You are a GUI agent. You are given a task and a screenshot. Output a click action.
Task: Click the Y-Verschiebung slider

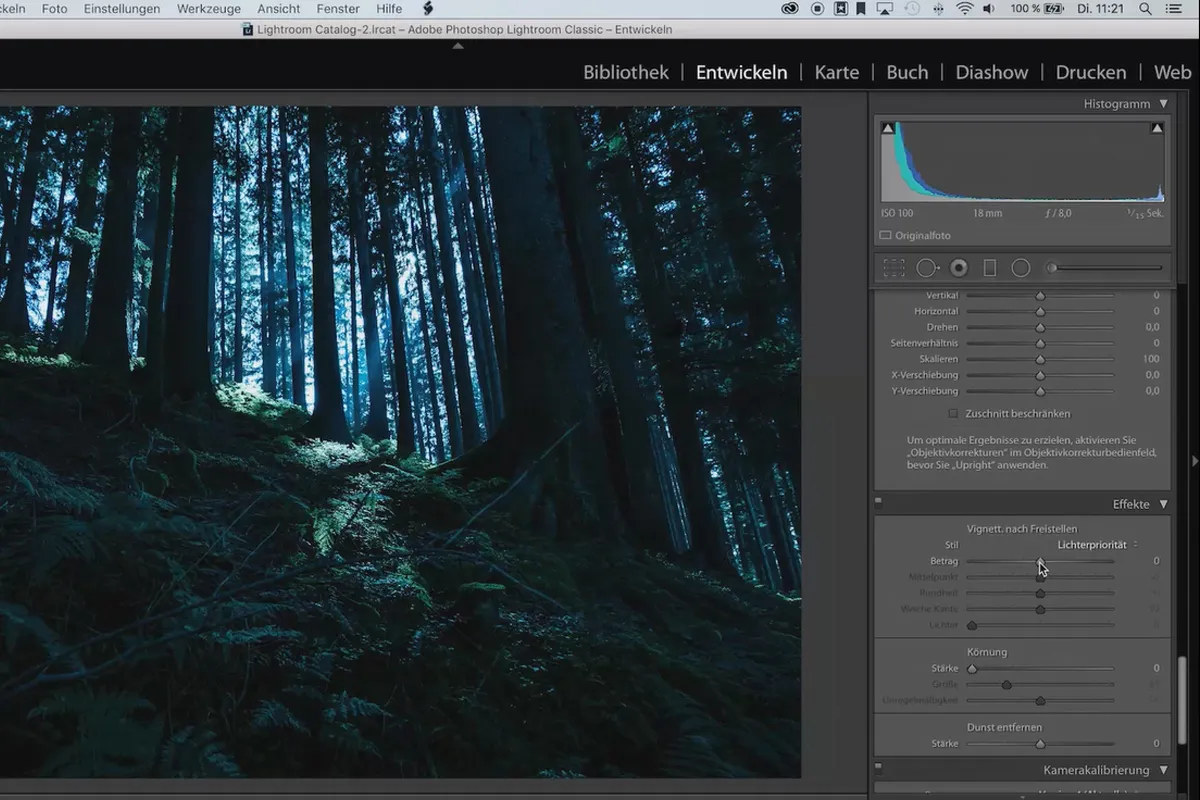click(x=1040, y=391)
